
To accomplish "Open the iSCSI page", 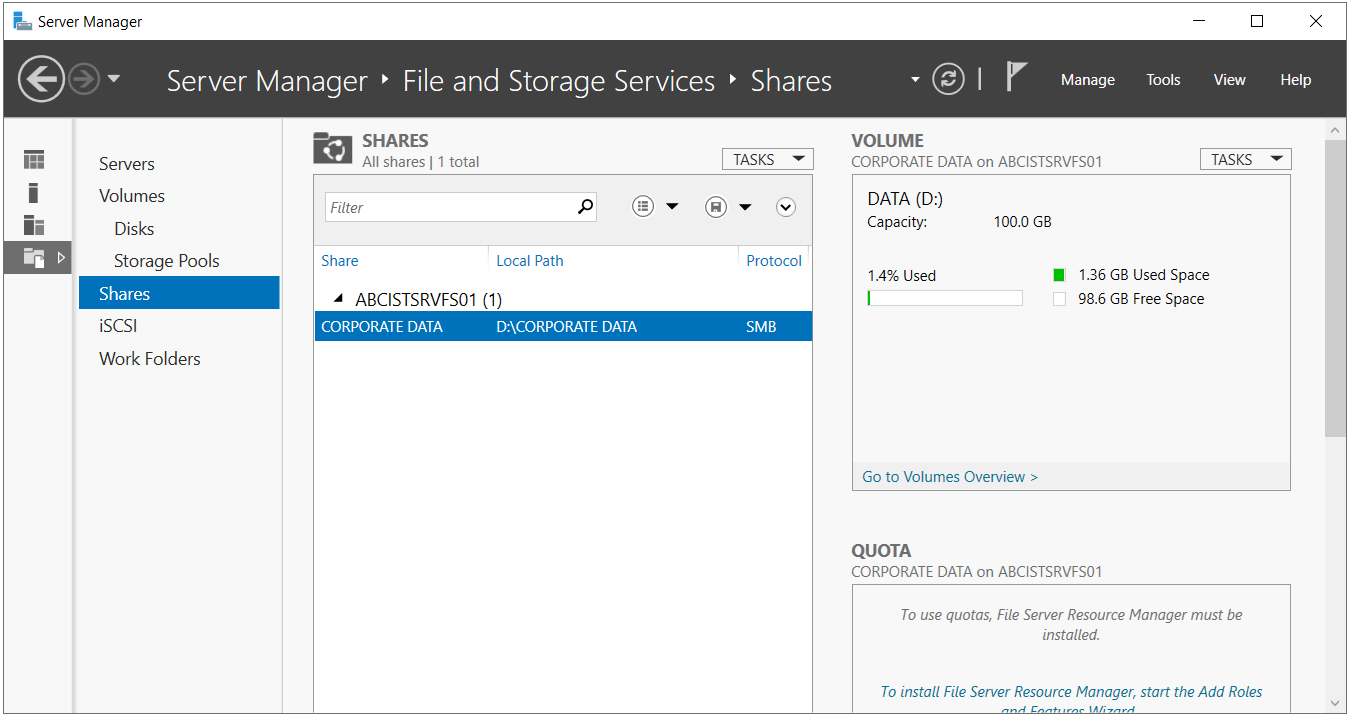I will click(x=118, y=326).
